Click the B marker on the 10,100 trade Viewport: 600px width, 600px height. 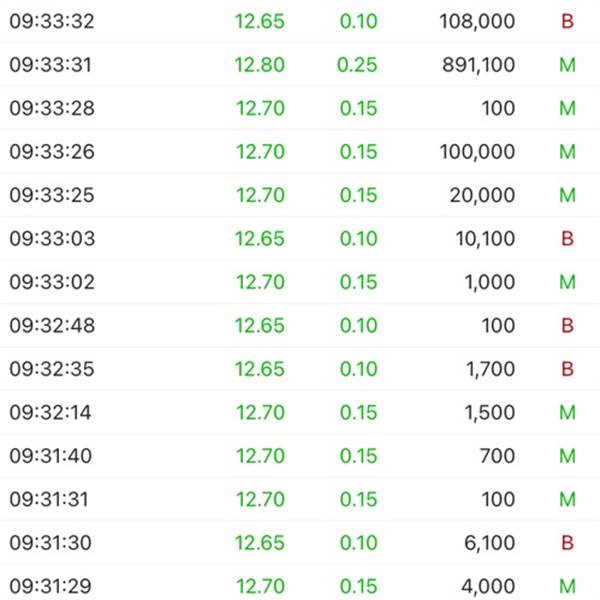(x=567, y=238)
